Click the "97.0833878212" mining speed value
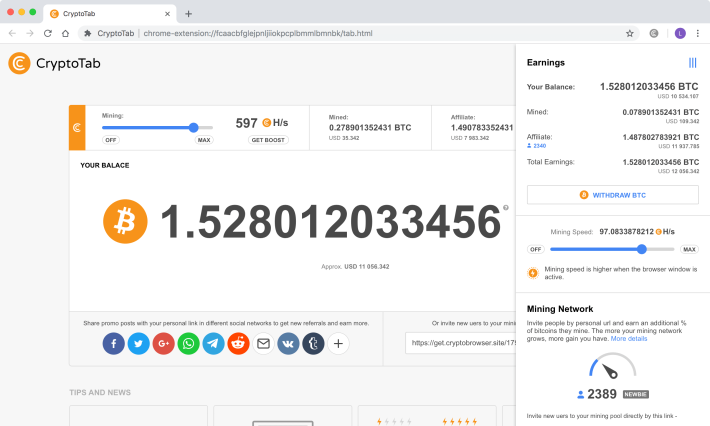Screen dimensions: 710x426 [627, 231]
